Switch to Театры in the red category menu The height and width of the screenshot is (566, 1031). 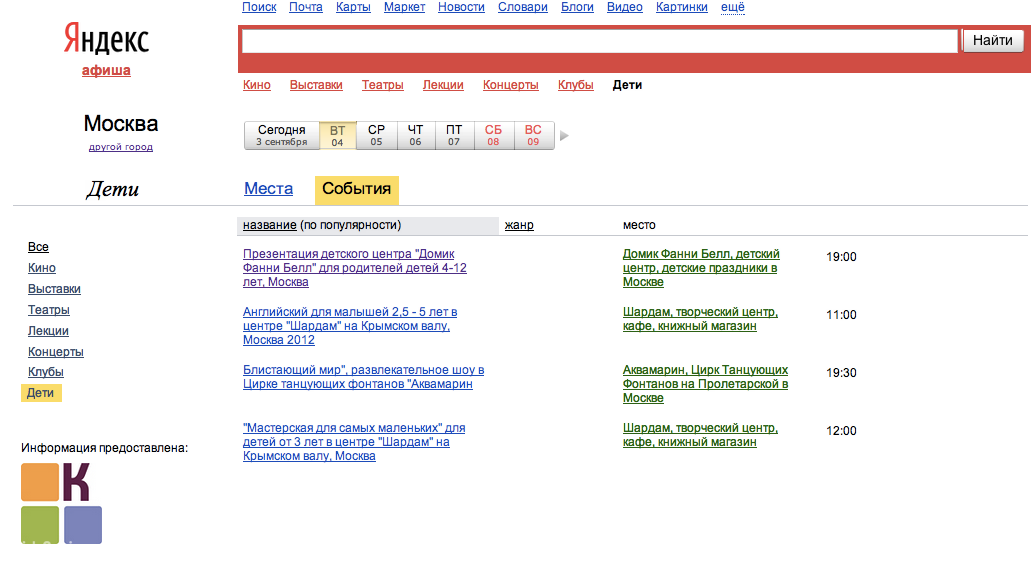[x=383, y=85]
